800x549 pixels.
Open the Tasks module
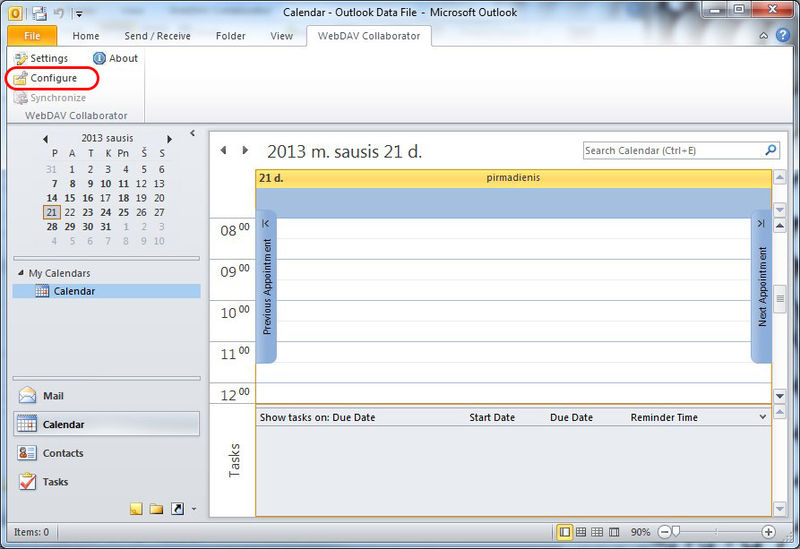tap(107, 481)
